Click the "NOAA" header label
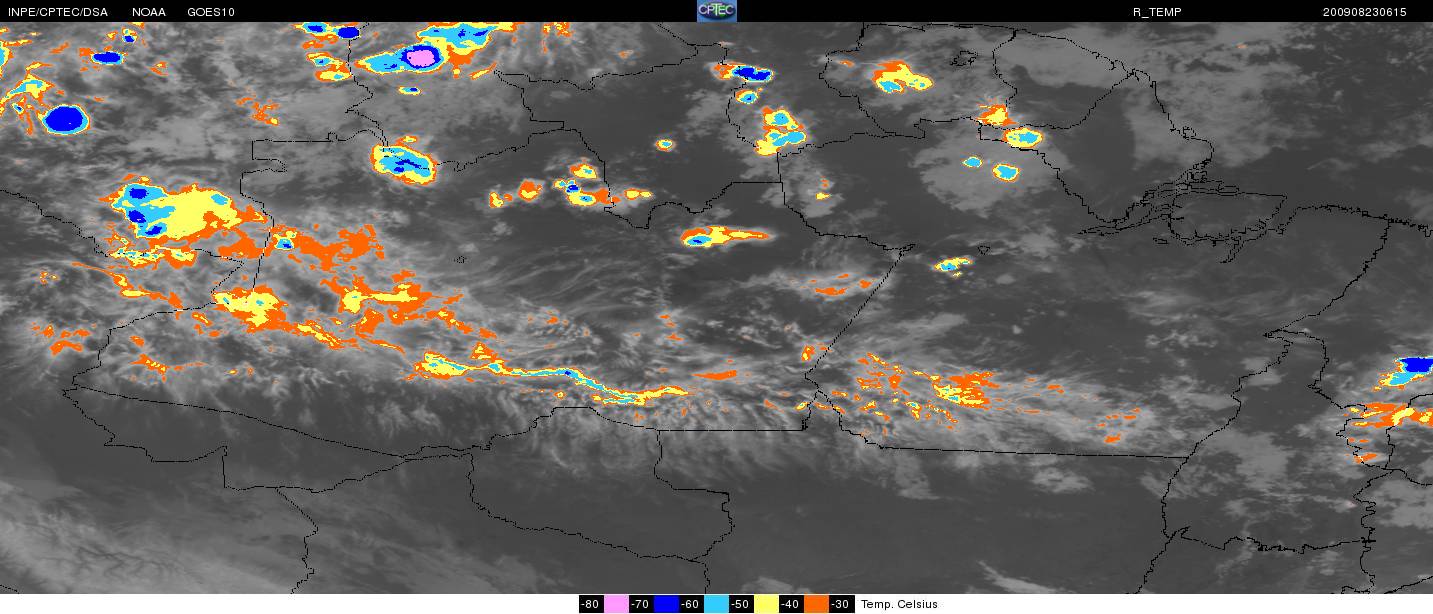 click(149, 12)
